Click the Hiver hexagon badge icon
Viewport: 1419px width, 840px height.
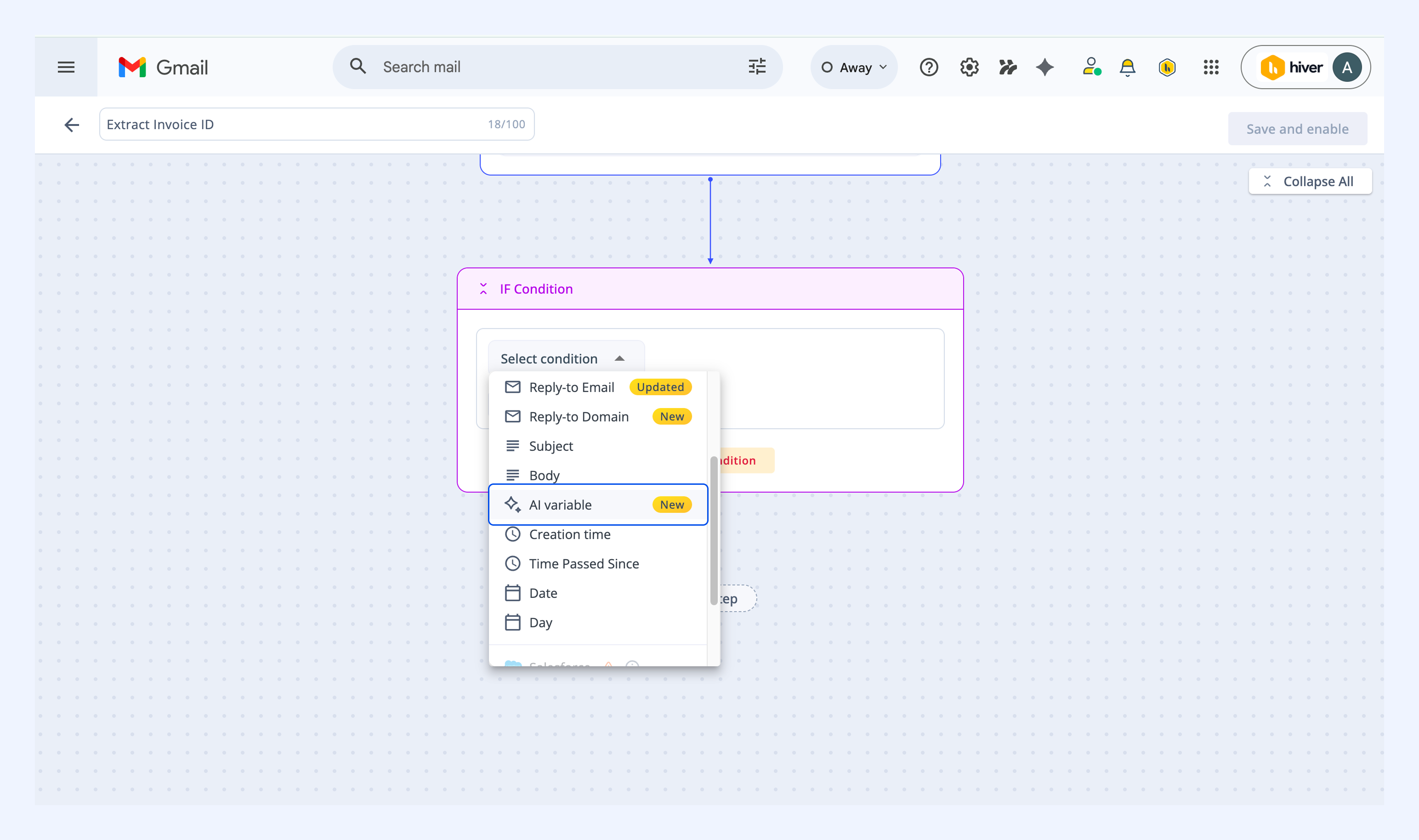[1167, 68]
